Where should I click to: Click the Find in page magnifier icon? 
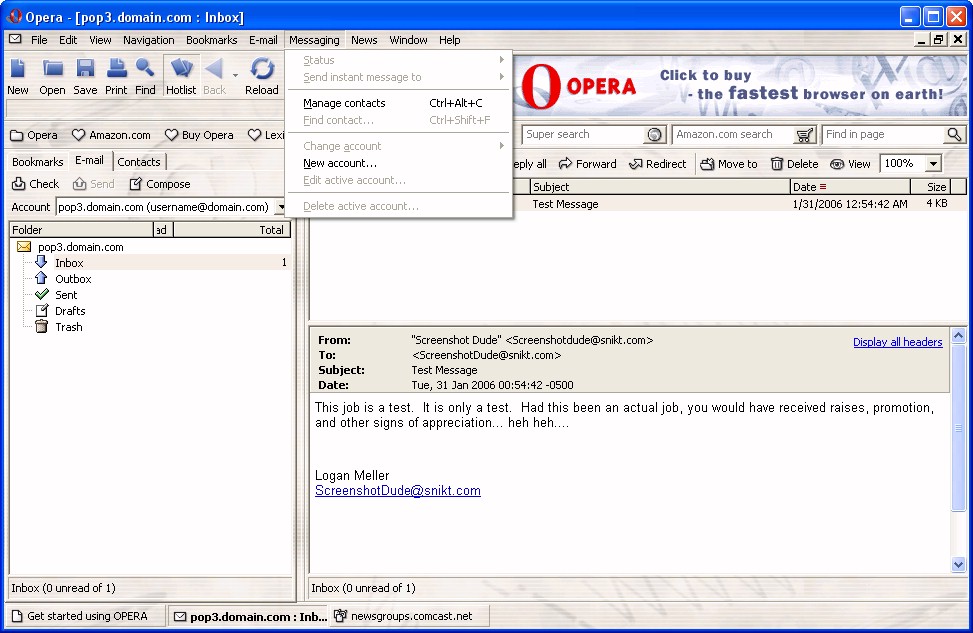pyautogui.click(x=954, y=134)
